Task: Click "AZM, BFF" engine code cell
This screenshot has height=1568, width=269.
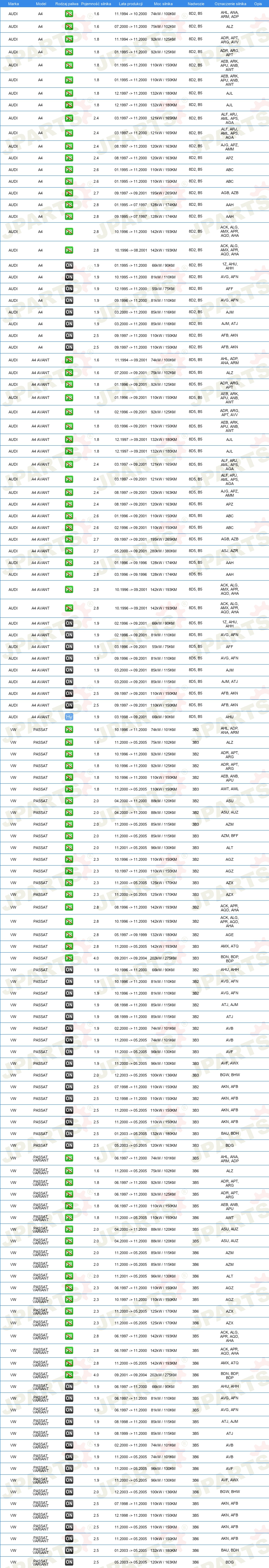Action: coord(229,836)
